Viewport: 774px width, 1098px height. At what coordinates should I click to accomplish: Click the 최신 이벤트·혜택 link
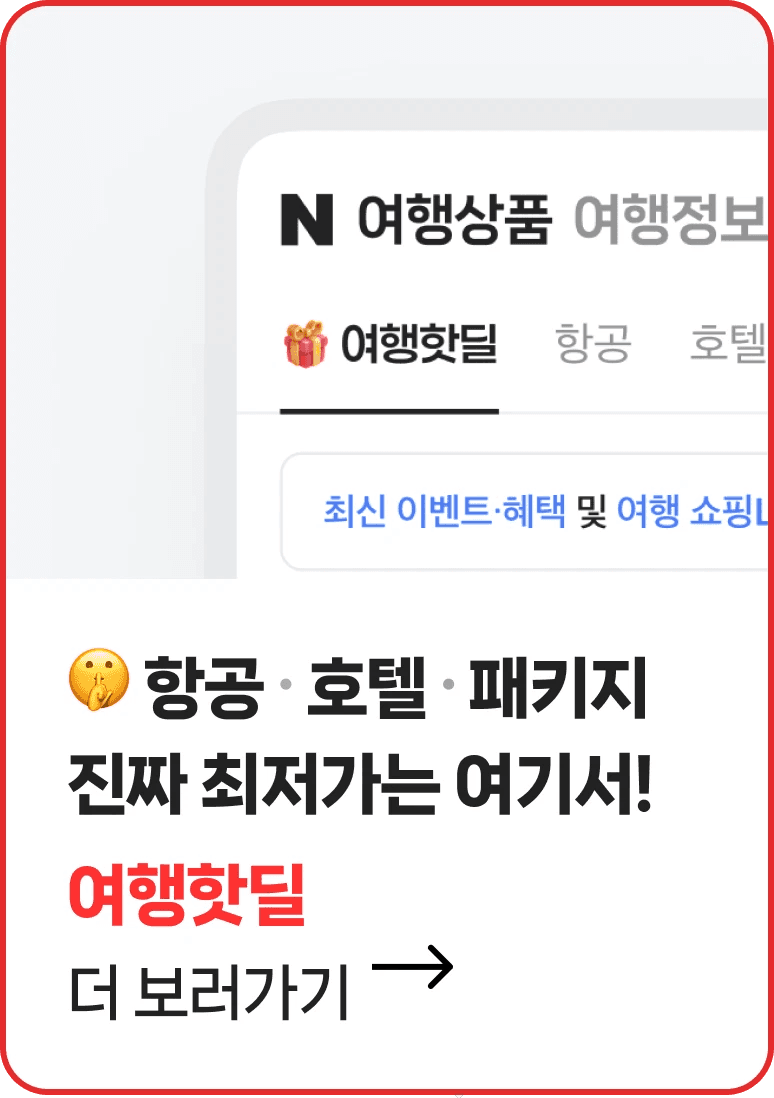tap(444, 510)
